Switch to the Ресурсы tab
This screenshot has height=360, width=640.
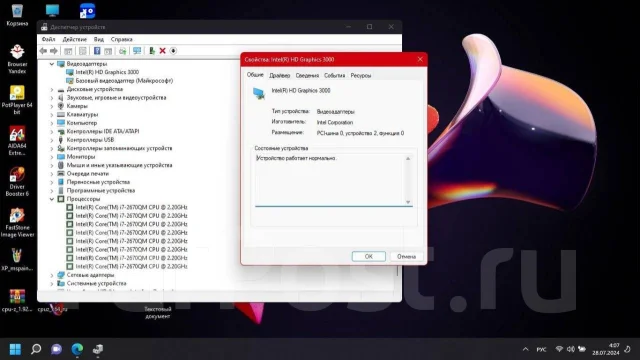point(361,76)
